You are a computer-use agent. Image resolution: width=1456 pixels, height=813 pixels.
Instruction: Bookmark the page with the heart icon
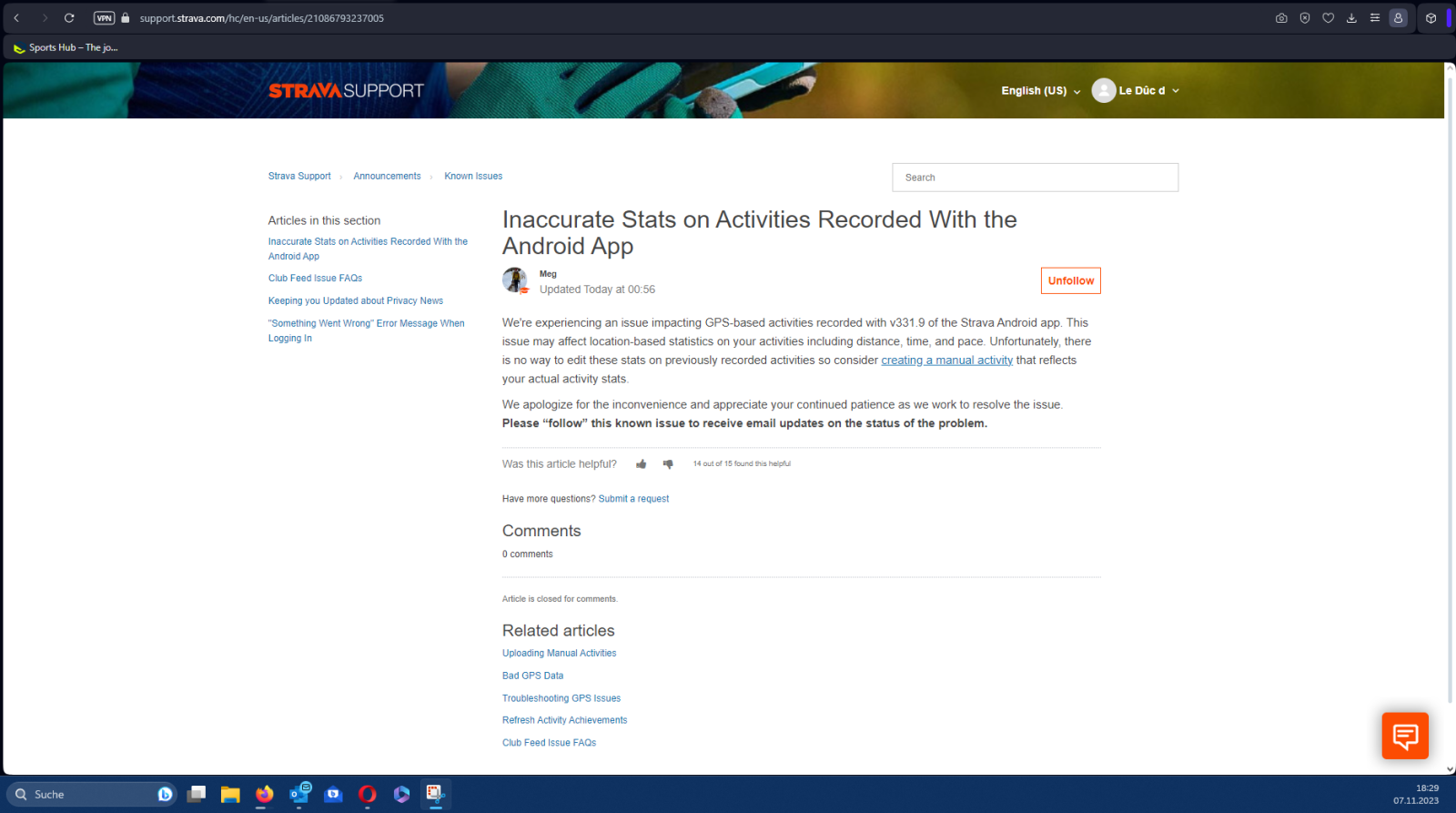point(1329,18)
